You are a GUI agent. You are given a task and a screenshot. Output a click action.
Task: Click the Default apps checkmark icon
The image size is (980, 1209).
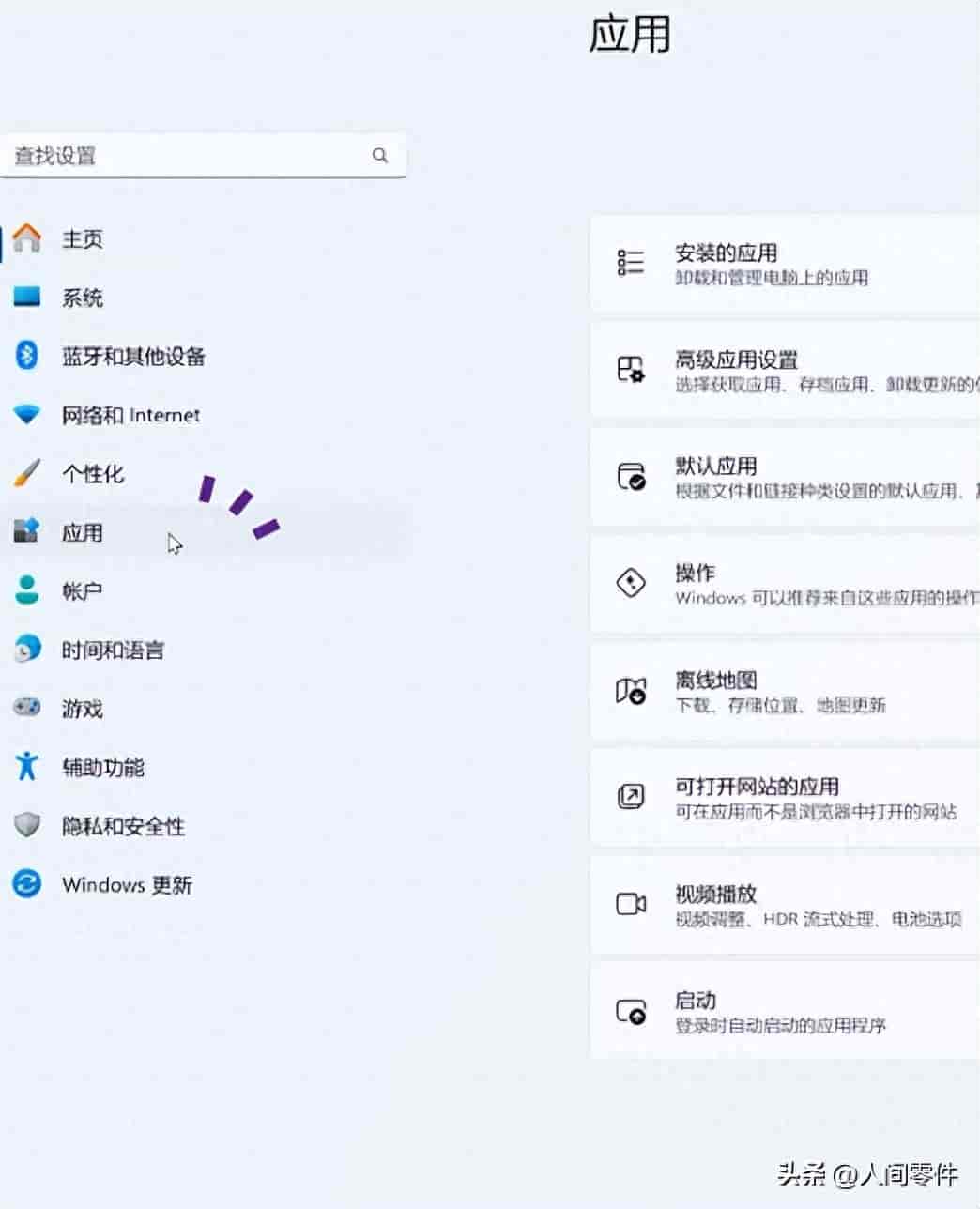click(x=631, y=476)
